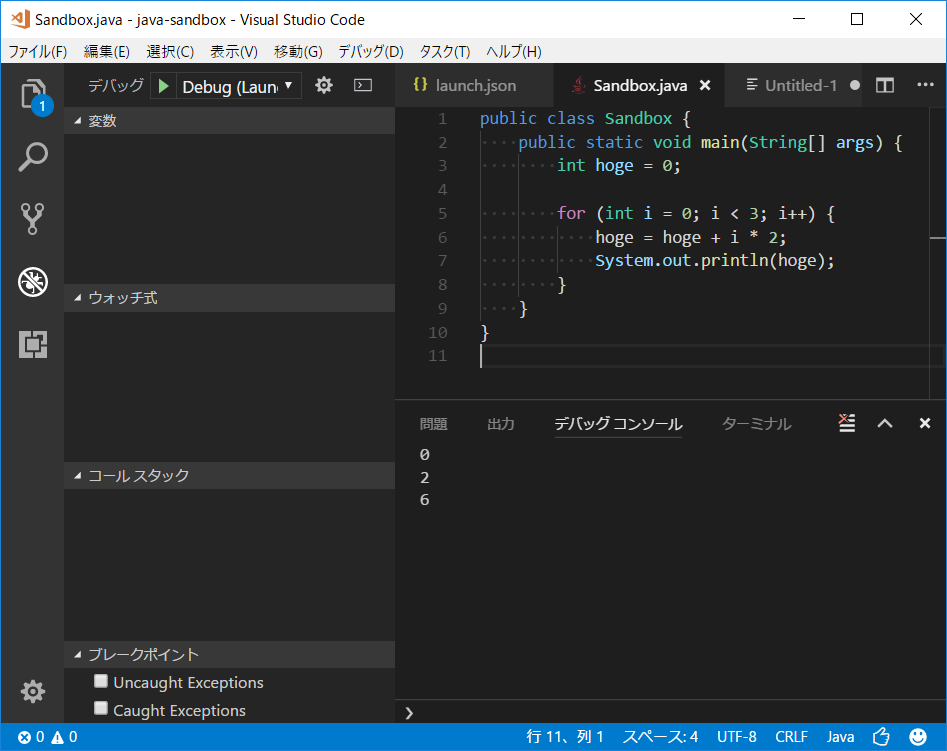This screenshot has height=751, width=947.
Task: Click the debug console input prompt
Action: [x=670, y=713]
